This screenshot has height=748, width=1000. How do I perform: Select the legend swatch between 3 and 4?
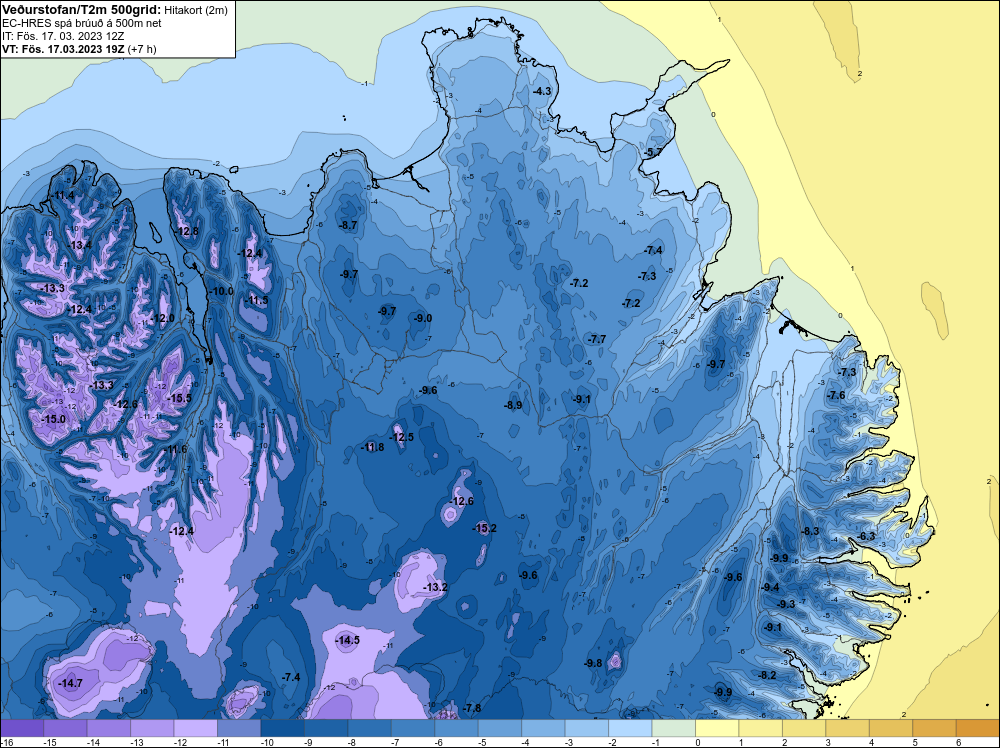pyautogui.click(x=847, y=728)
